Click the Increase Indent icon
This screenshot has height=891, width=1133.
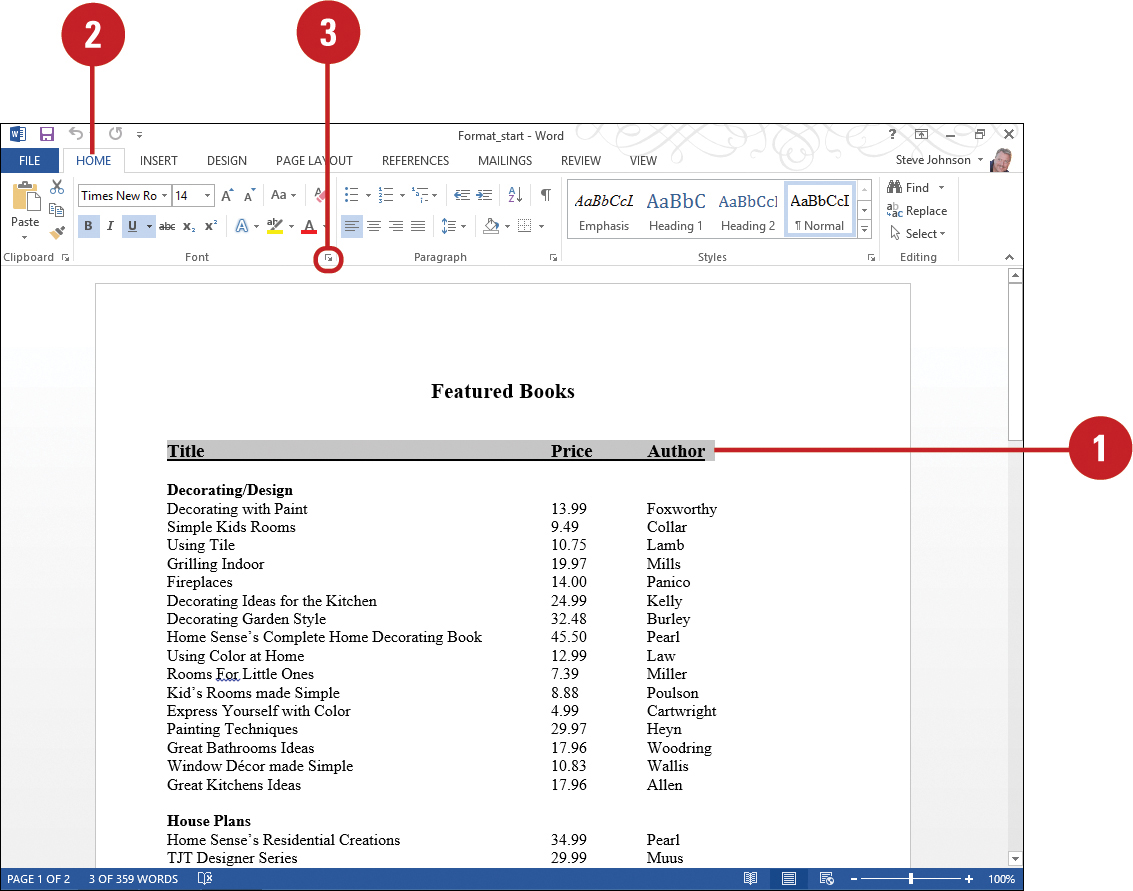pos(485,195)
